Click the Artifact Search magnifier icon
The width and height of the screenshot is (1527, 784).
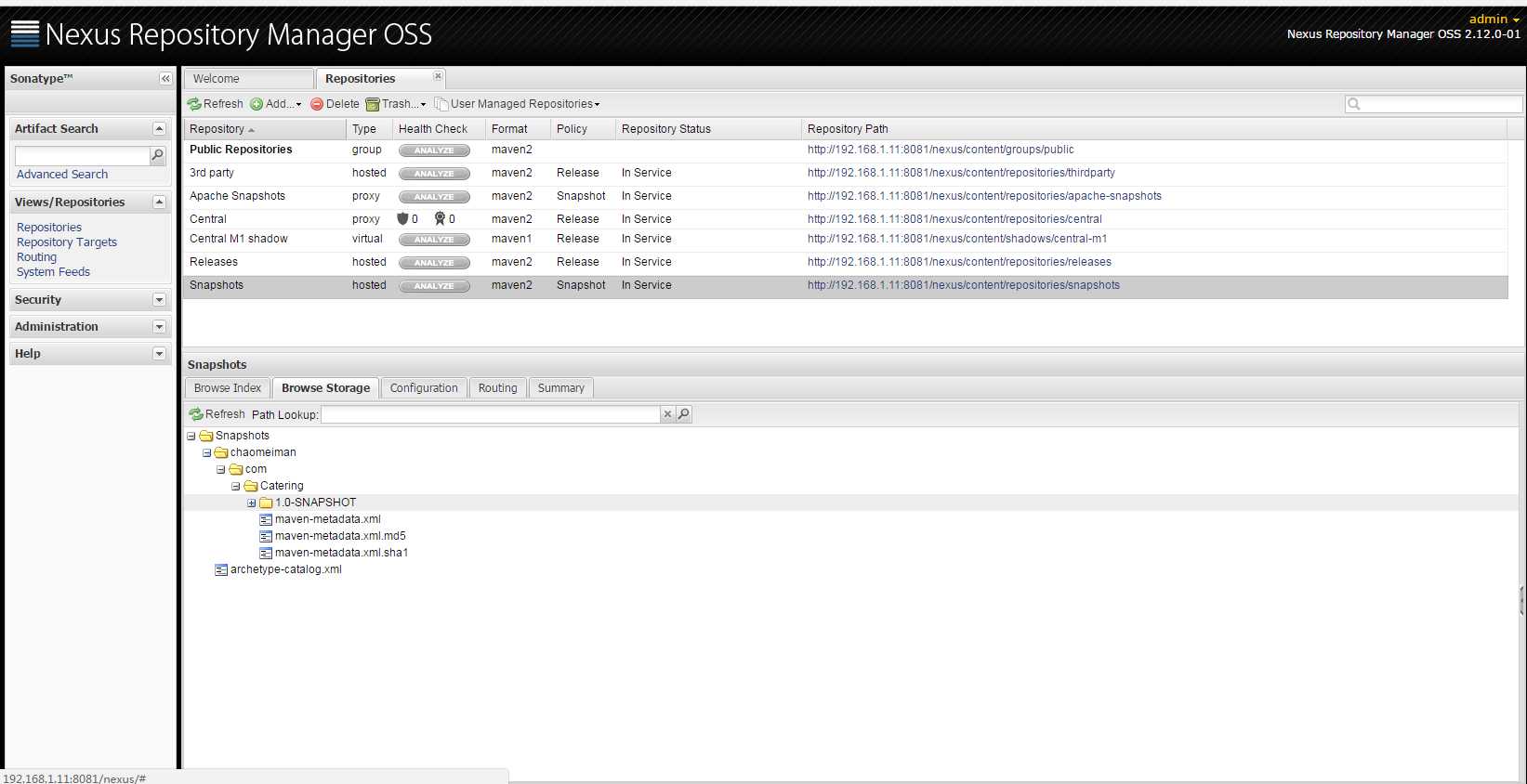click(157, 155)
